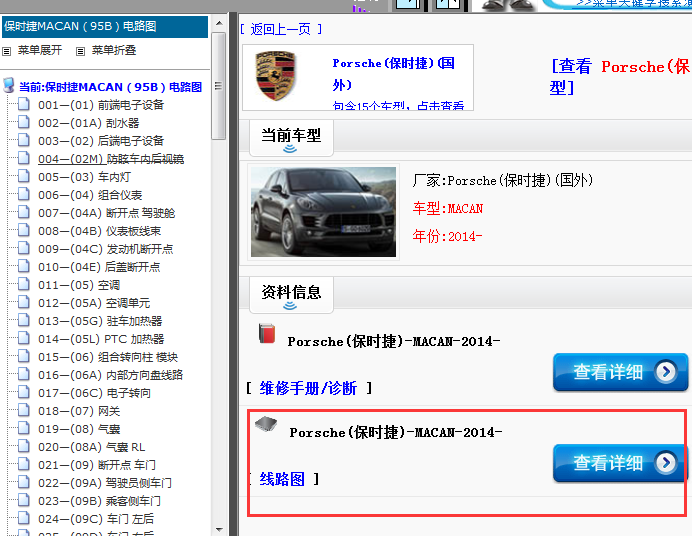Select 023—(09B) 乘客侧车门
Screen dimensions: 692x536
pyautogui.click(x=99, y=501)
